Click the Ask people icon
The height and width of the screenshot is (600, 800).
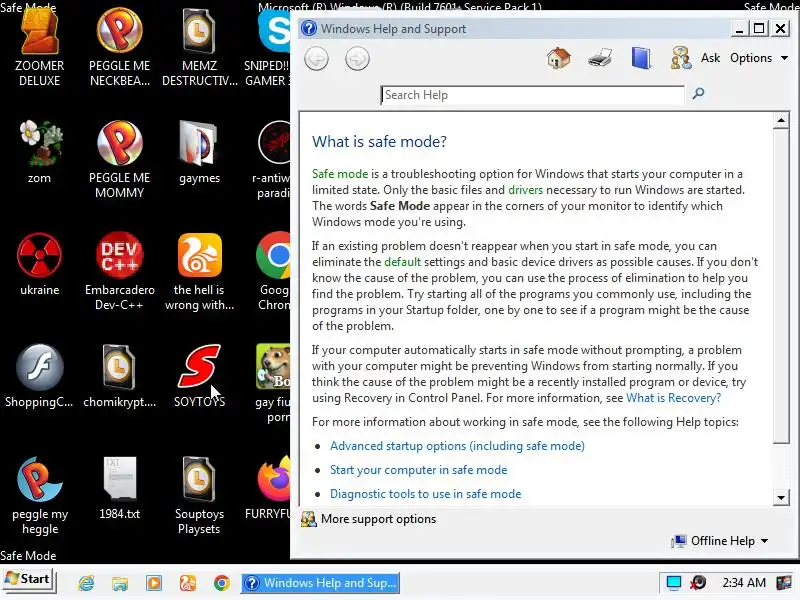pos(681,58)
